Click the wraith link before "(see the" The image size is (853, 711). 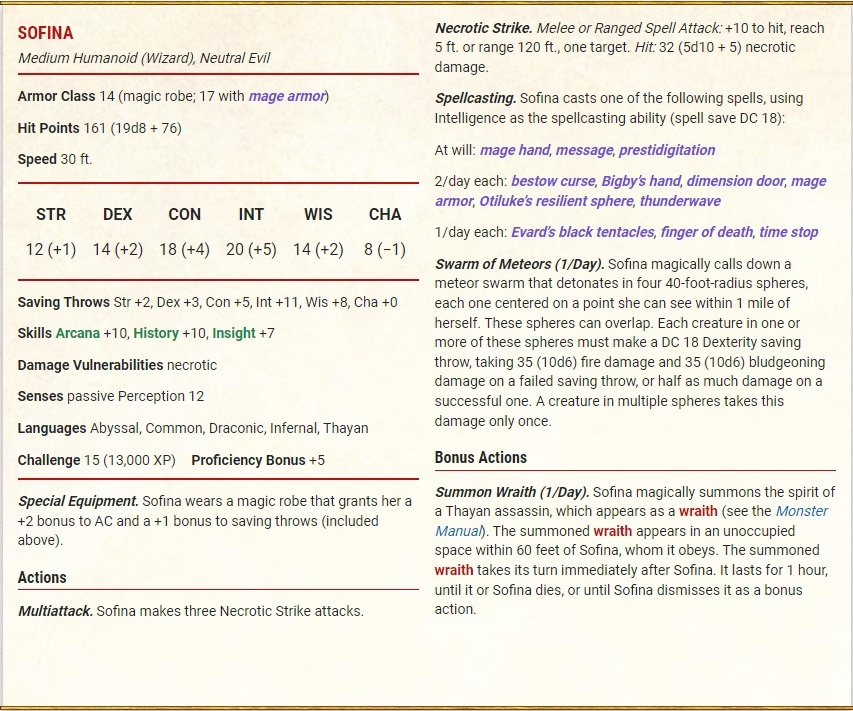[x=698, y=511]
